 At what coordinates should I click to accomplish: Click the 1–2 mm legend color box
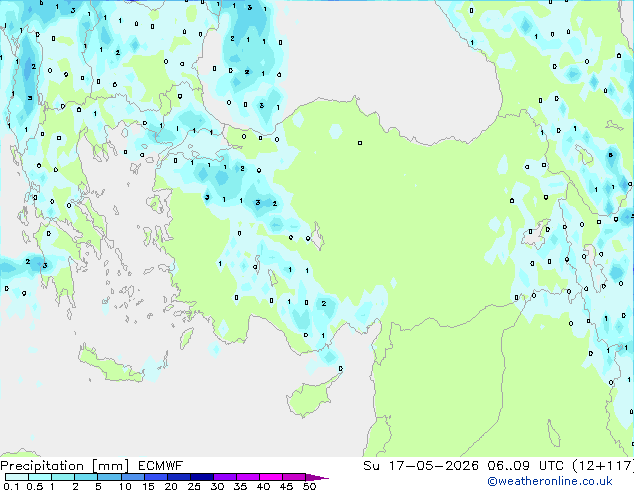63,477
